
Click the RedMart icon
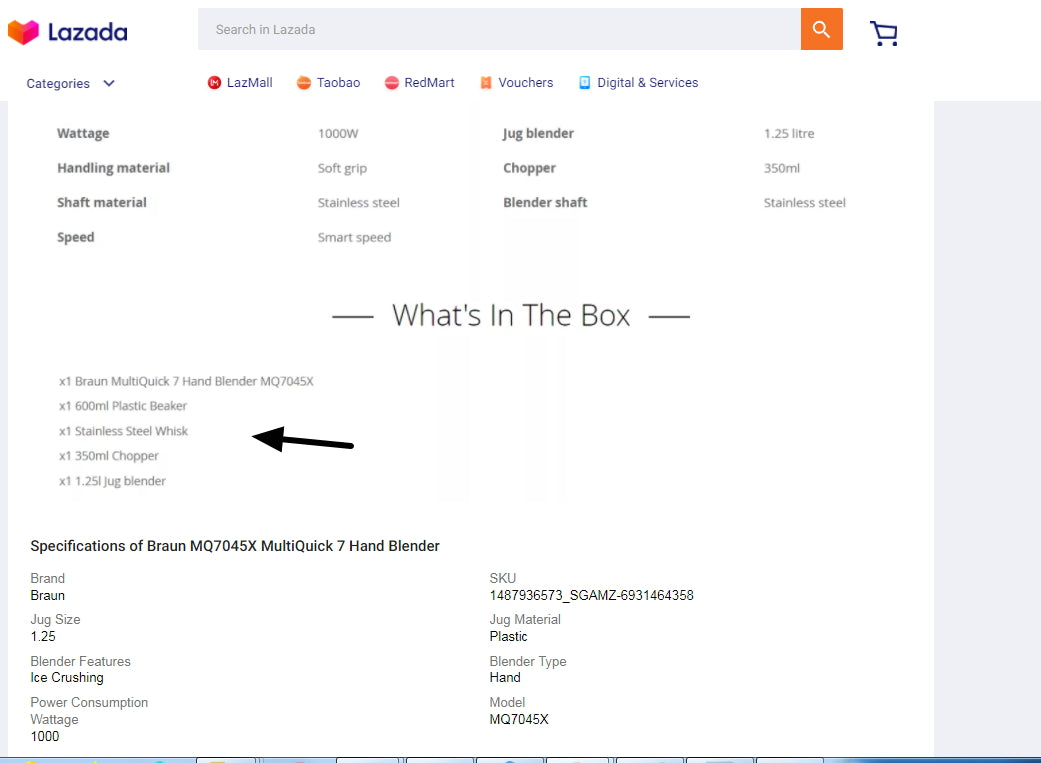click(392, 83)
